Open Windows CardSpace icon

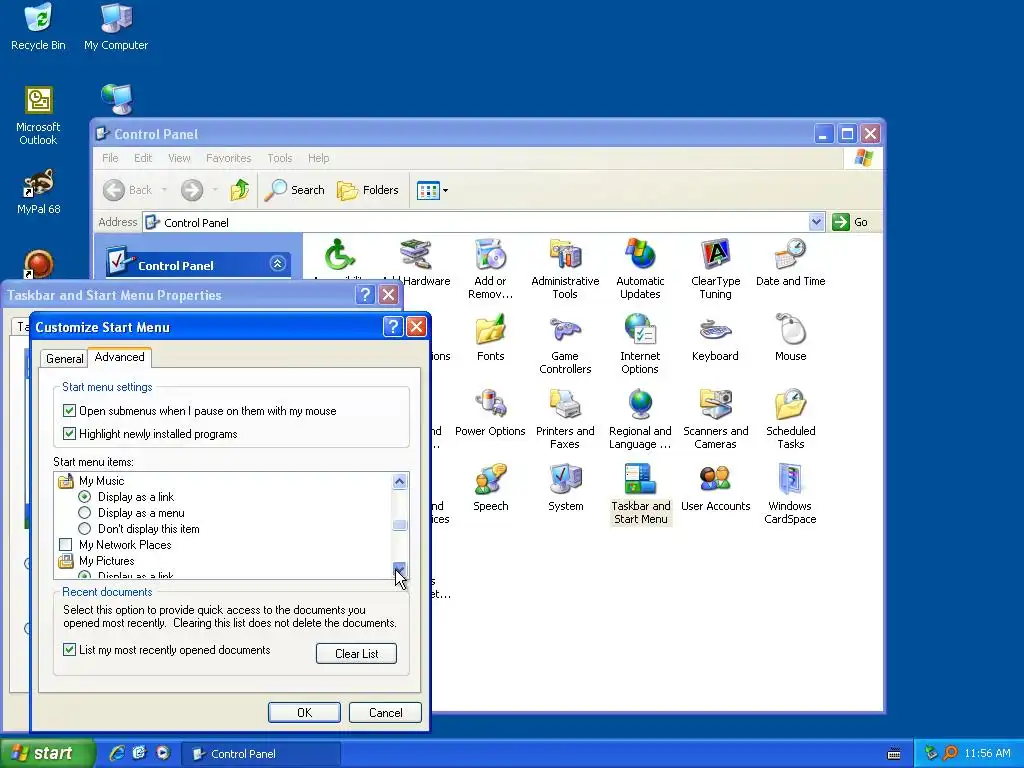pos(790,494)
